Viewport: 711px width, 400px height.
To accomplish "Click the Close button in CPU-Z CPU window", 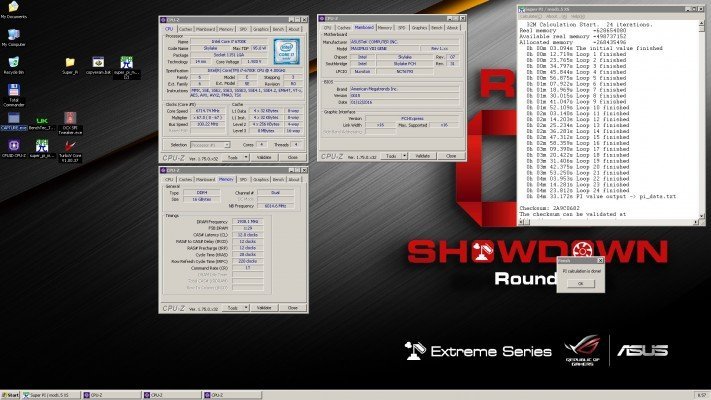I will [x=292, y=157].
